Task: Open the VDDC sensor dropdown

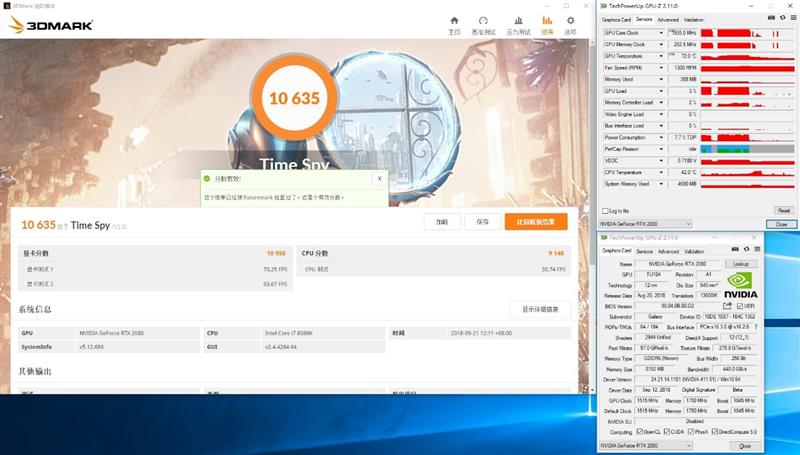Action: point(661,161)
